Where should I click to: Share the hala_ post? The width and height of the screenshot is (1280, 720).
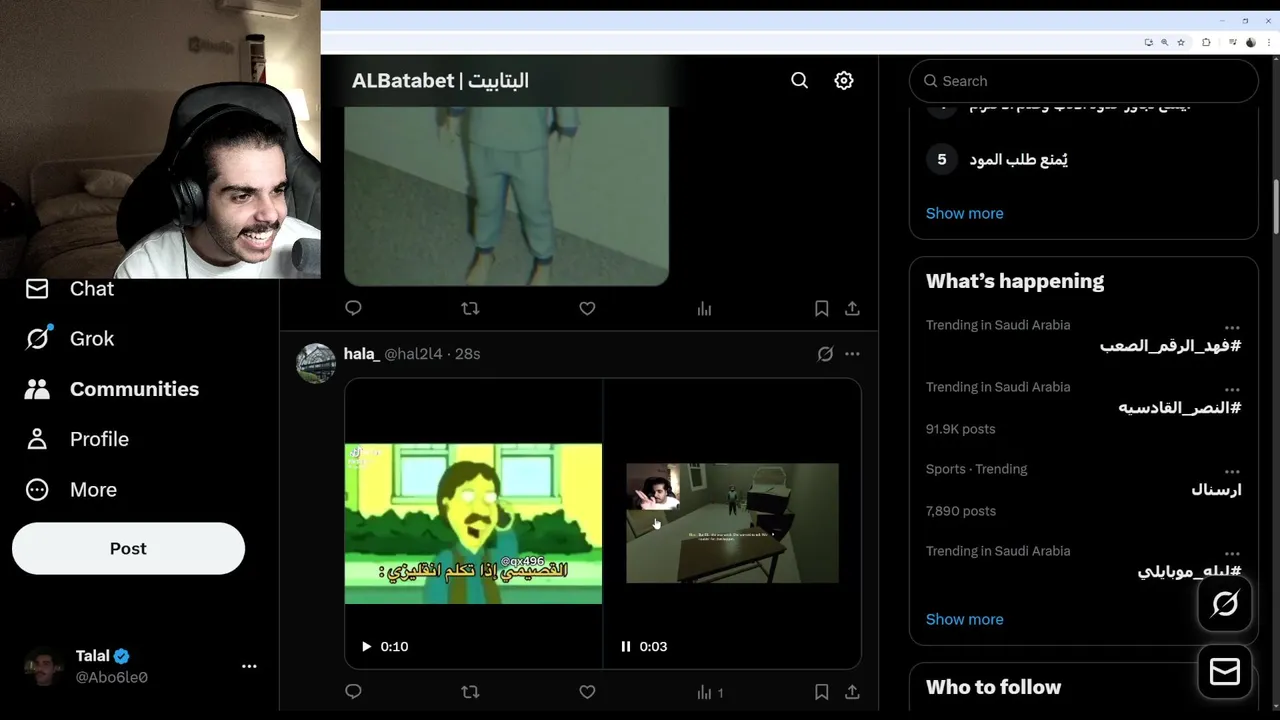[852, 692]
